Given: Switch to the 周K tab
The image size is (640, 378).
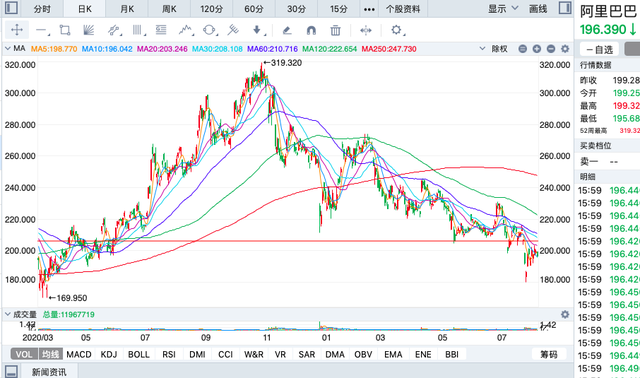Looking at the screenshot, I should (x=169, y=9).
